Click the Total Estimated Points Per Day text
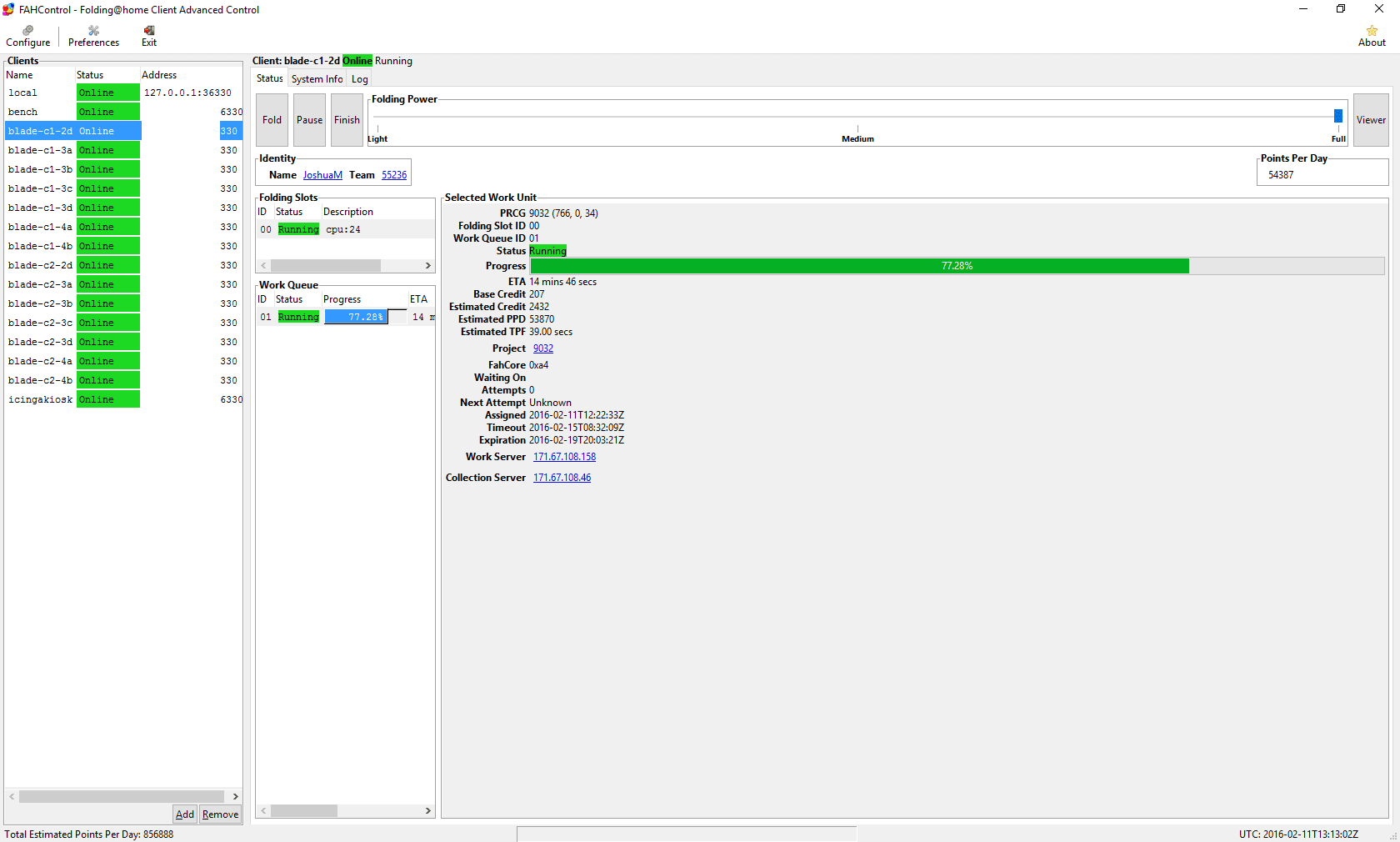This screenshot has width=1400, height=842. [x=89, y=834]
